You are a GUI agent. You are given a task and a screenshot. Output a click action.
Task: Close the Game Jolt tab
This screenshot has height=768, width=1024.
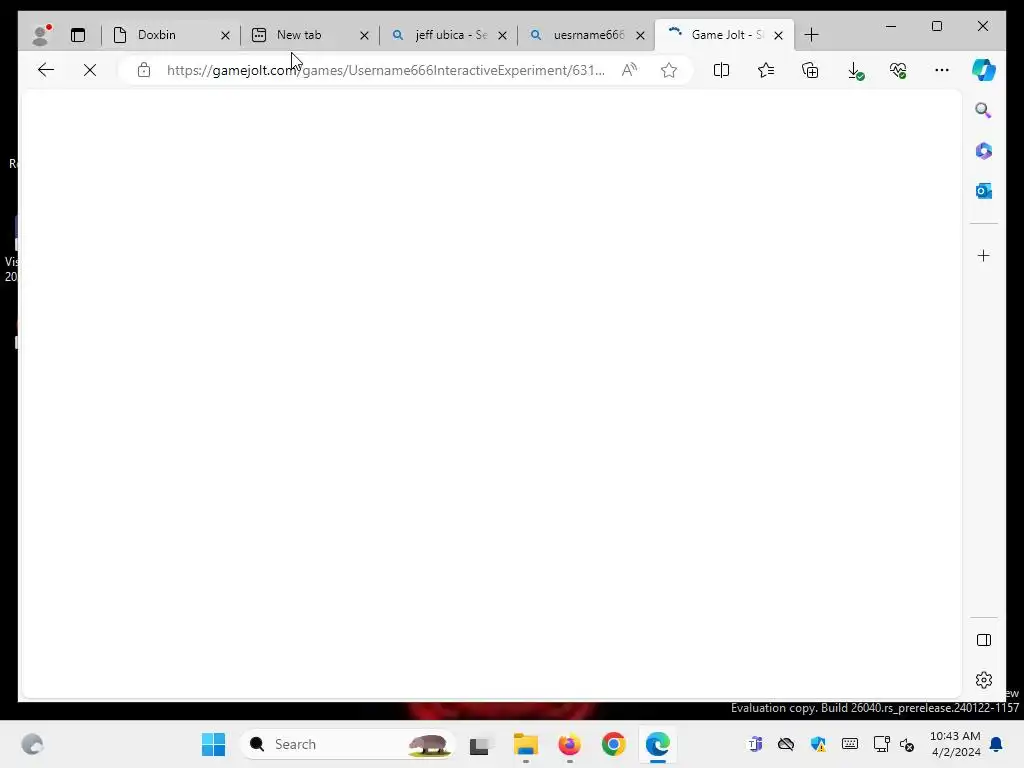(x=778, y=35)
